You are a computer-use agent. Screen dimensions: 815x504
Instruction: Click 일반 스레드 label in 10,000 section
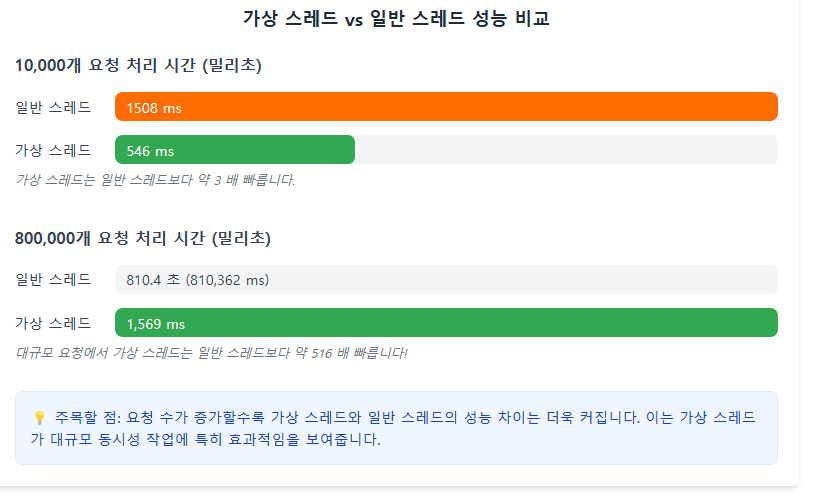point(53,108)
